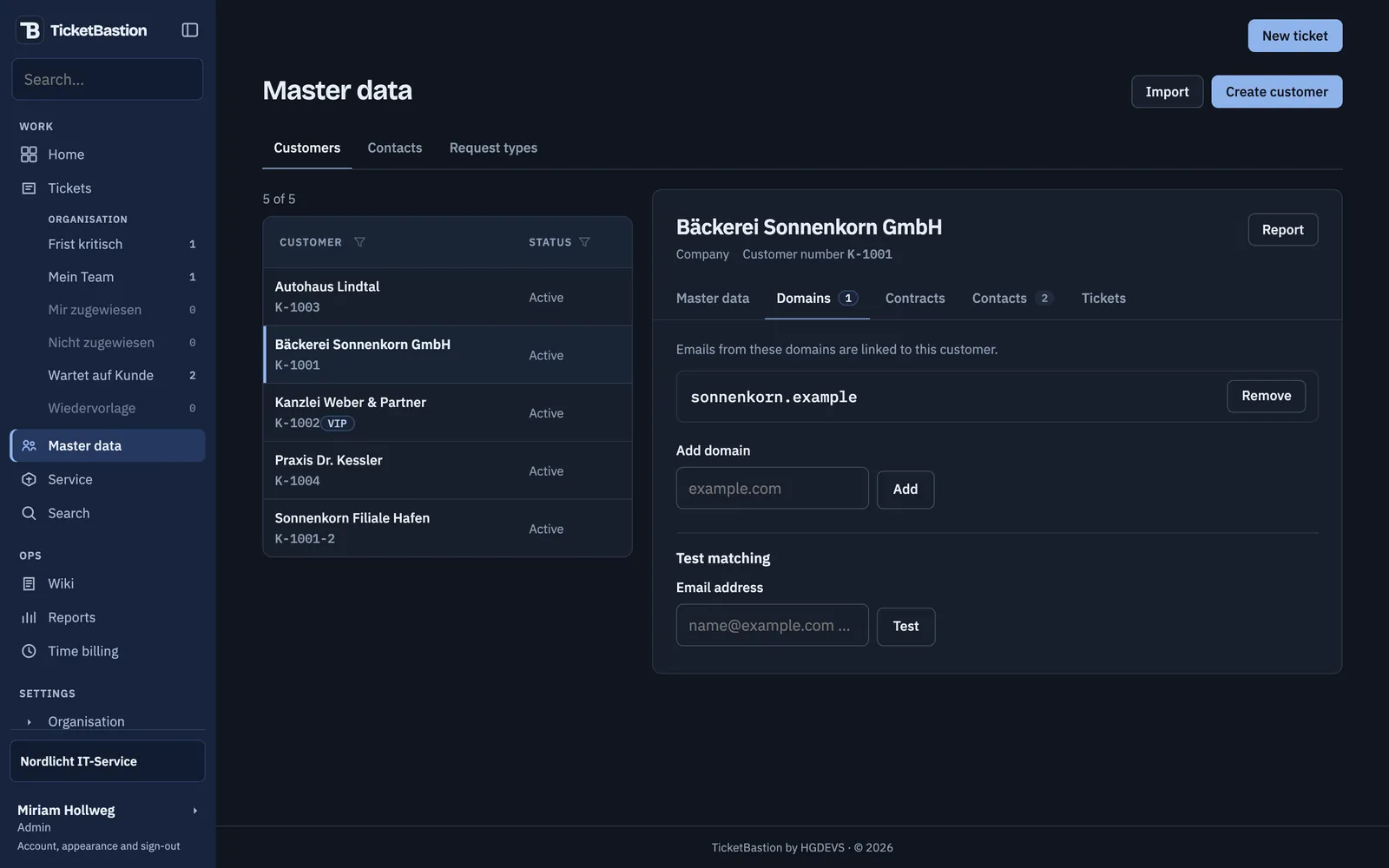Open the customer's Tickets tab
Viewport: 1389px width, 868px height.
pyautogui.click(x=1103, y=298)
